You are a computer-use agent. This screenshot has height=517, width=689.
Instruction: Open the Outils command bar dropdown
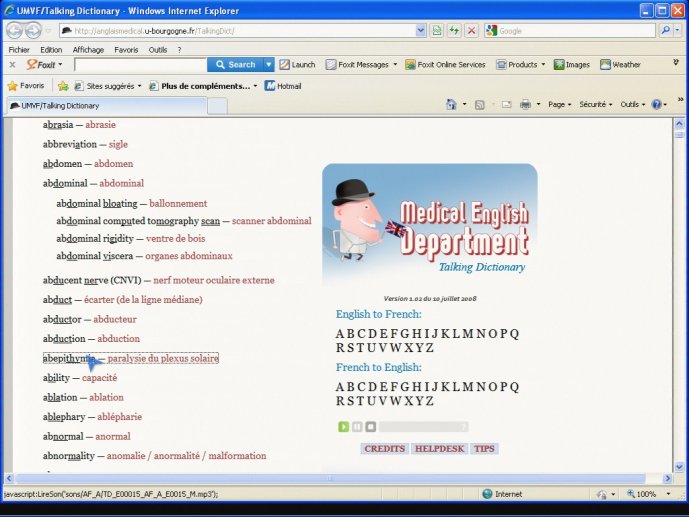(x=633, y=105)
